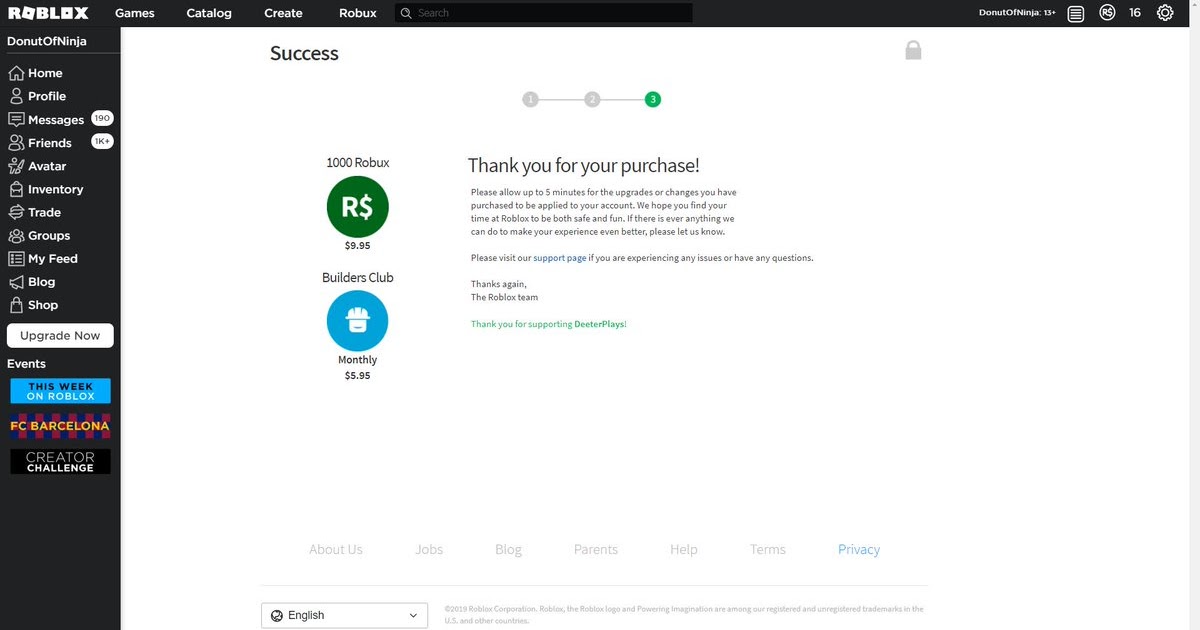Open the Create menu
This screenshot has height=630, width=1200.
283,13
